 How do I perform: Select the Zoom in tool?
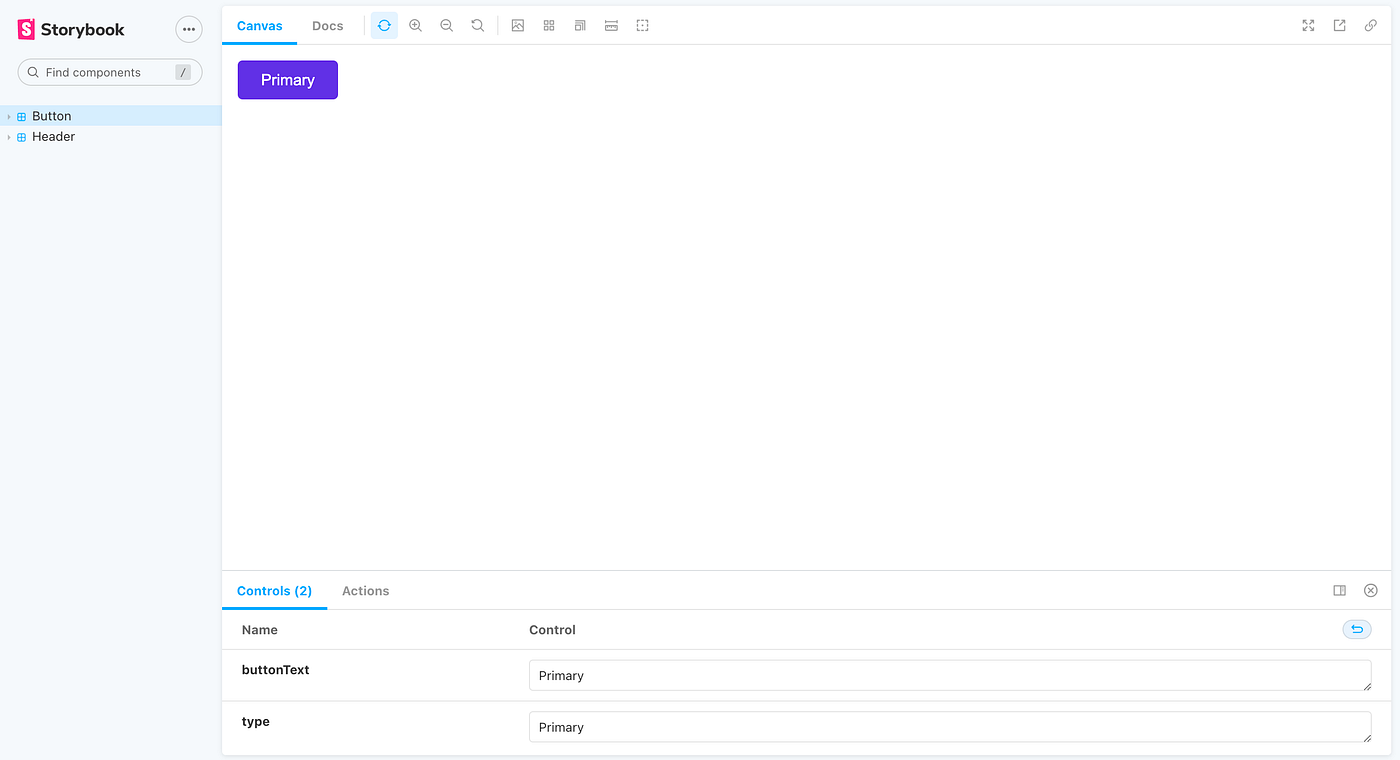coord(415,25)
